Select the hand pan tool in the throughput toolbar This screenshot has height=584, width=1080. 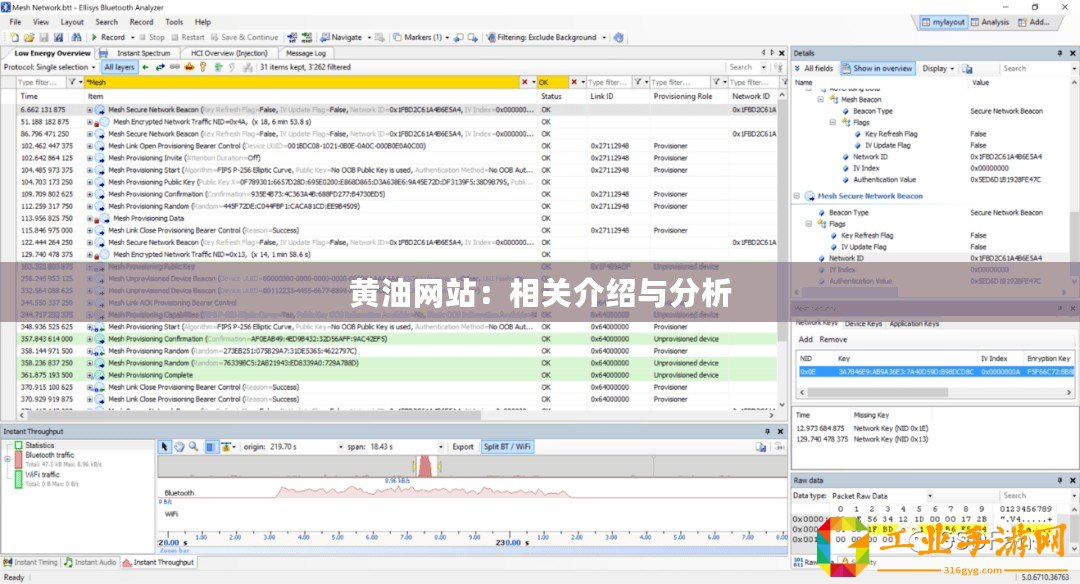179,447
